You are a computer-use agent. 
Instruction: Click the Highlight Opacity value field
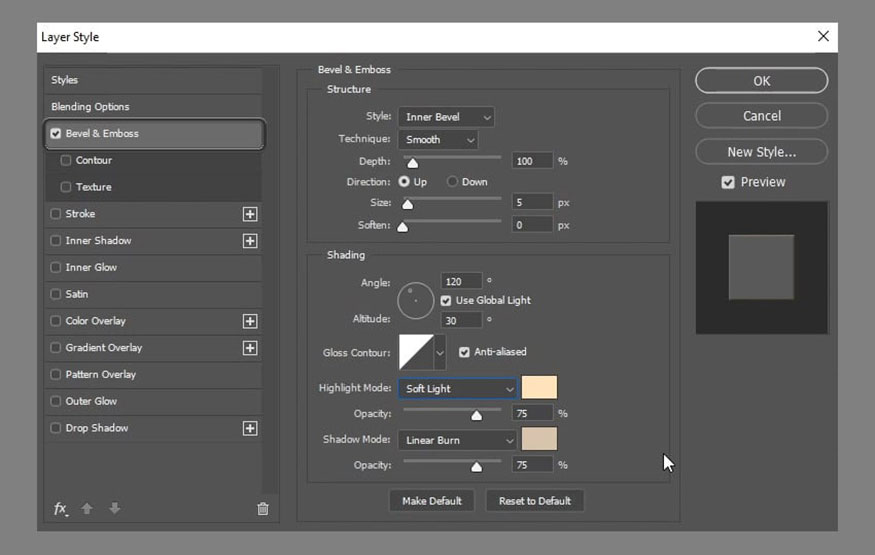532,413
